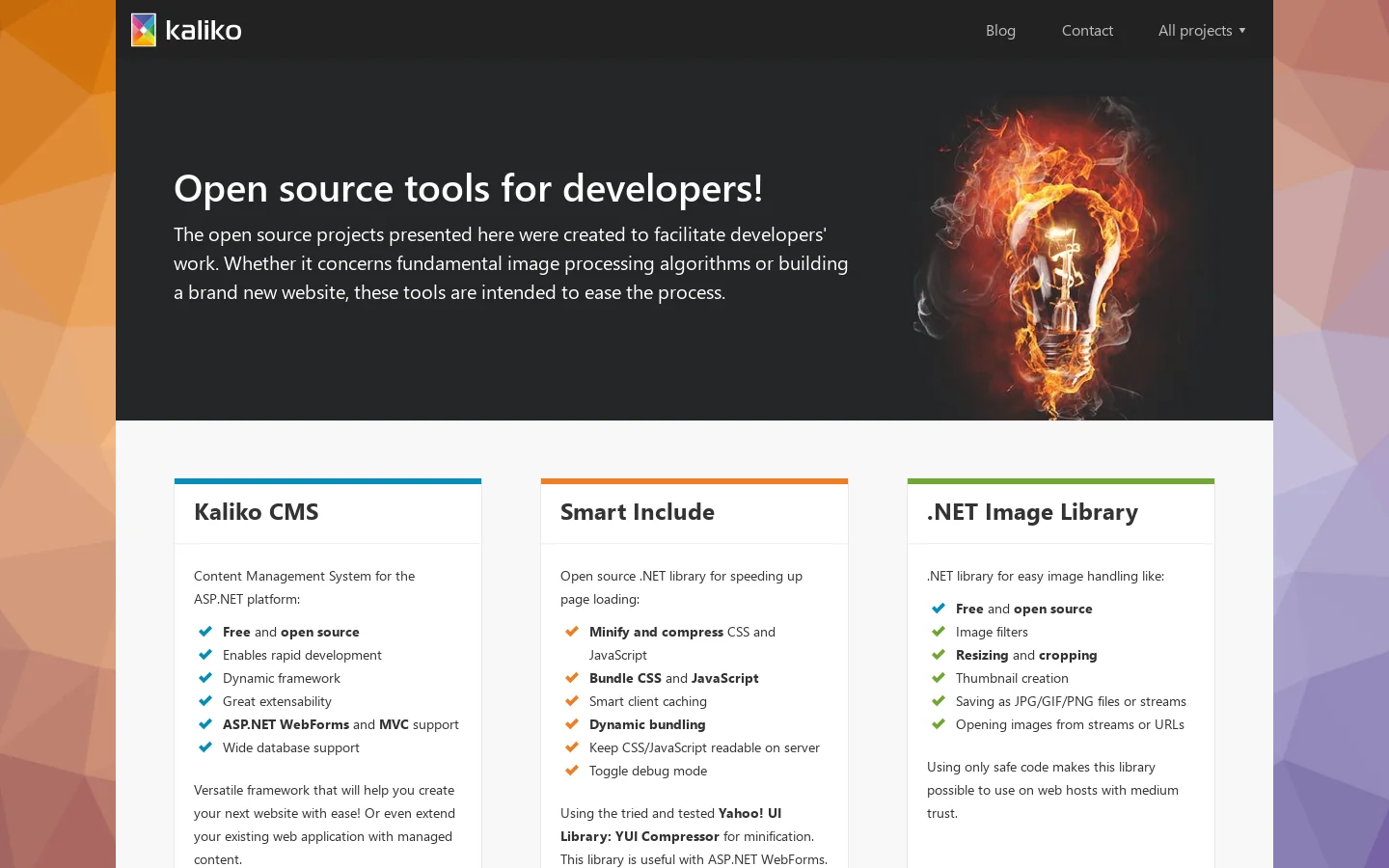Click checkmark beside 'Dynamic framework'
This screenshot has width=1389, height=868.
point(204,678)
